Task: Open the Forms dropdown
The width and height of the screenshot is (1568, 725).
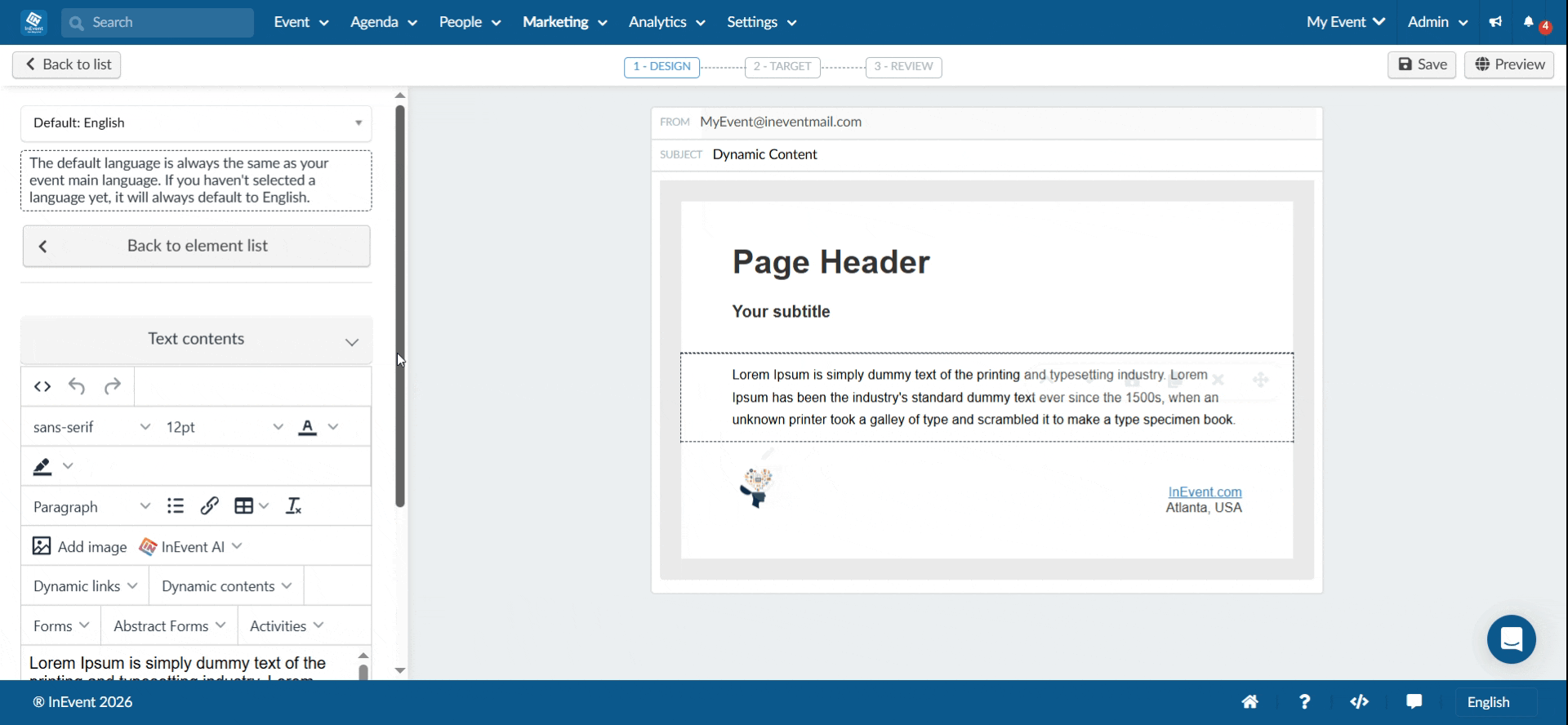Action: 61,626
